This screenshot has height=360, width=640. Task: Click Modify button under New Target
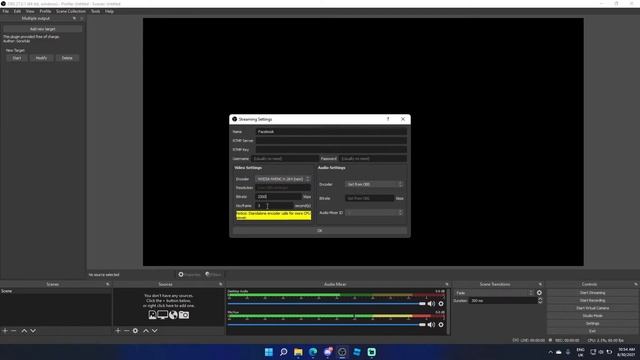(42, 58)
